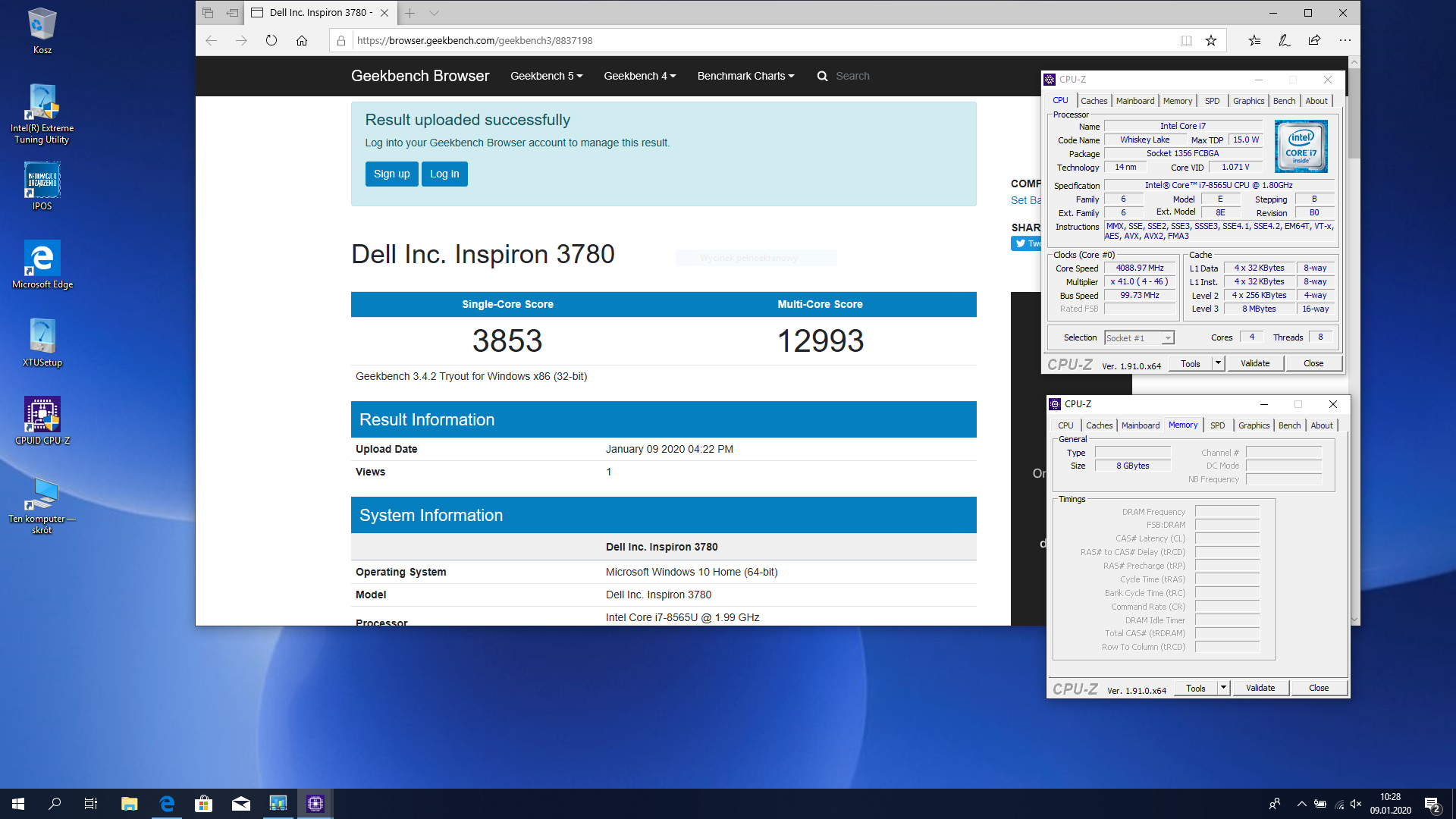Click the Geekbench search magnifier icon
The width and height of the screenshot is (1456, 819).
click(x=822, y=76)
